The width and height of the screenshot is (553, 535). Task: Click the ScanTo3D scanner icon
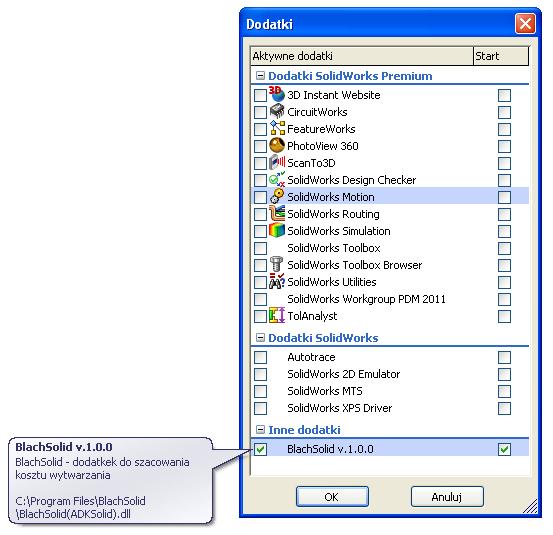pos(277,162)
